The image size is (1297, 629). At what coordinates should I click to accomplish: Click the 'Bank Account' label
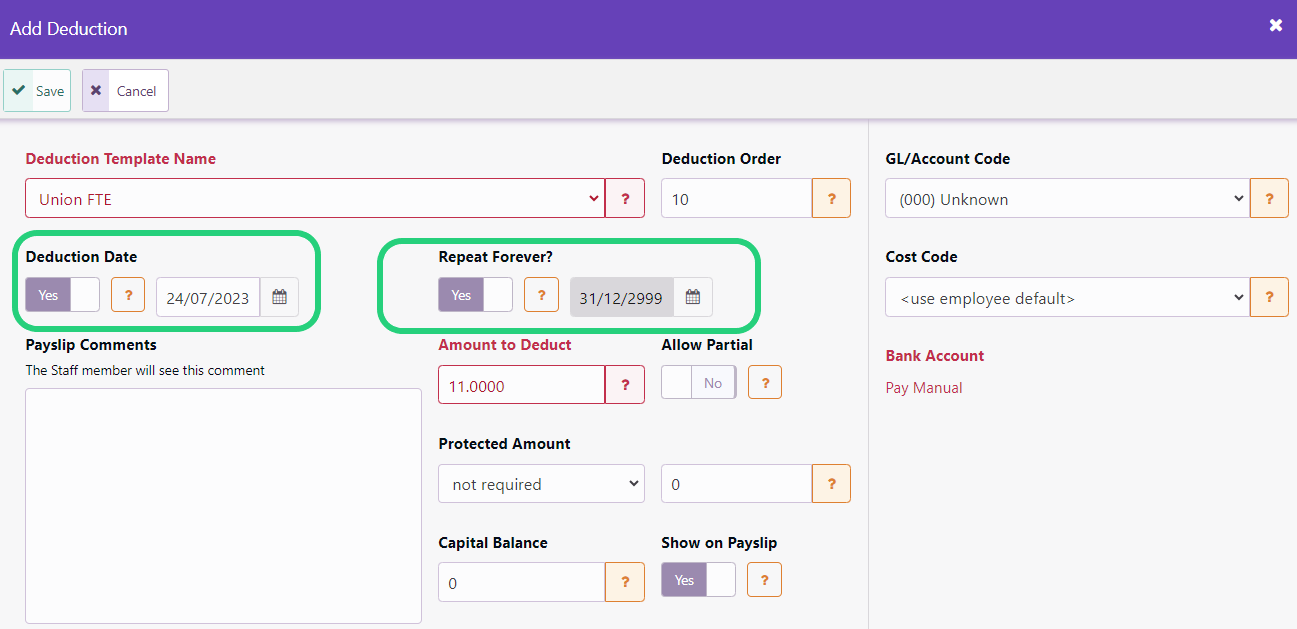[x=935, y=355]
